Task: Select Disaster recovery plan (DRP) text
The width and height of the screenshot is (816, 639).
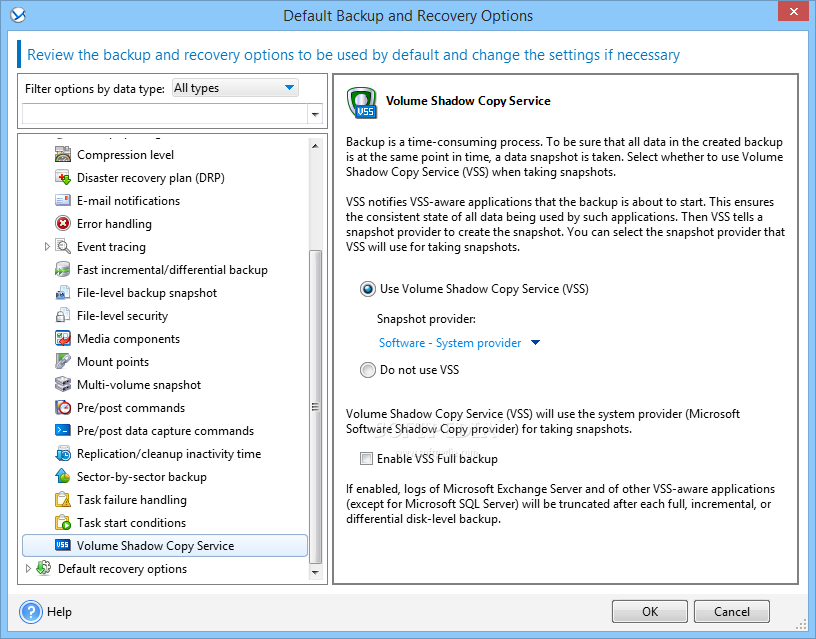Action: point(151,178)
